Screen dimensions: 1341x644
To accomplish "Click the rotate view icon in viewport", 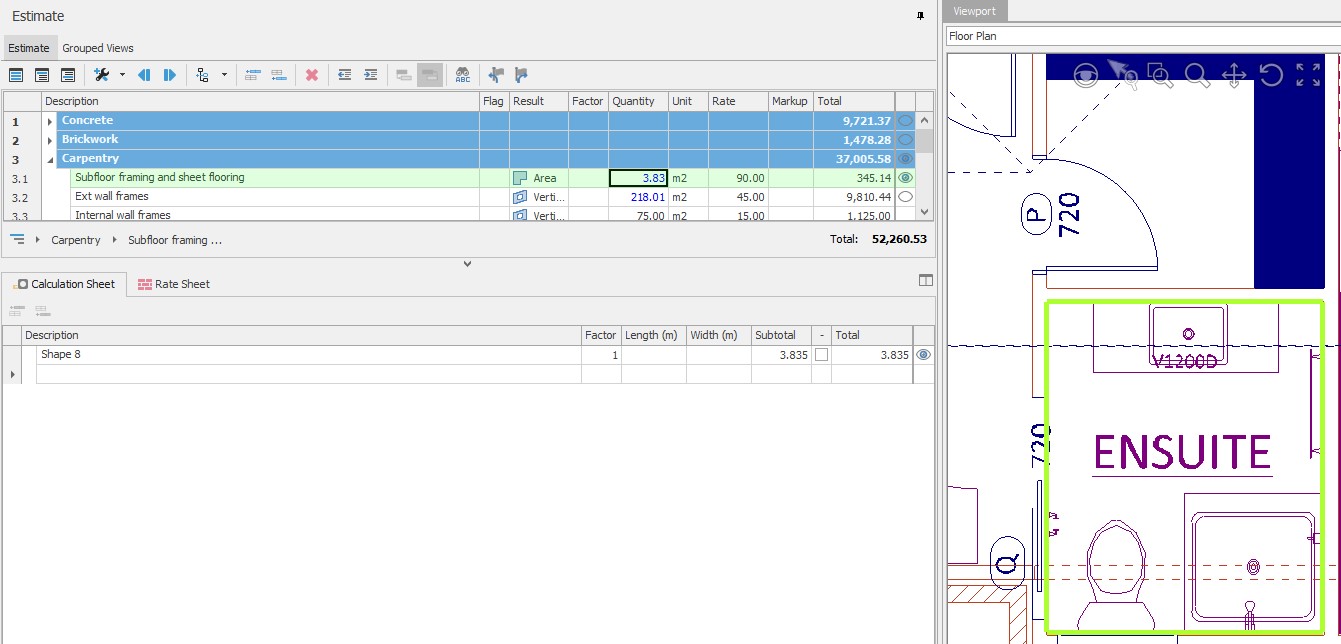I will (x=1270, y=75).
